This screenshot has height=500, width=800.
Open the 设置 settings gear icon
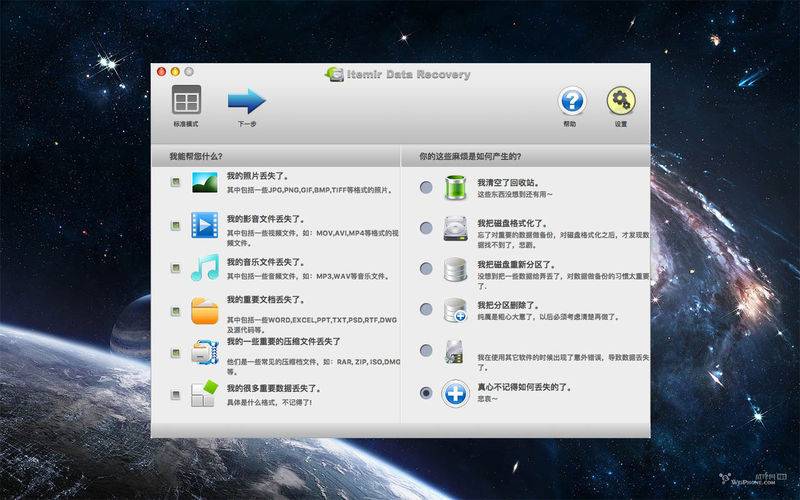coord(621,101)
